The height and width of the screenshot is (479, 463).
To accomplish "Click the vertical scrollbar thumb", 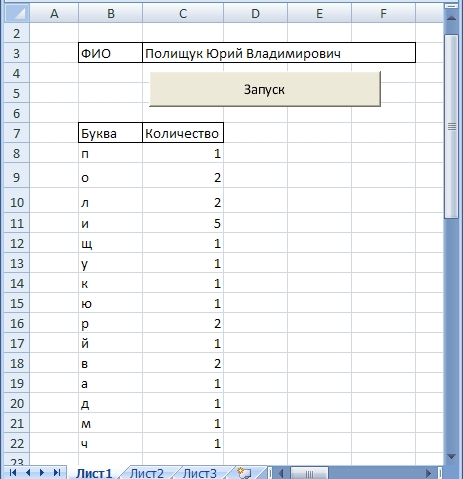I will [x=452, y=127].
